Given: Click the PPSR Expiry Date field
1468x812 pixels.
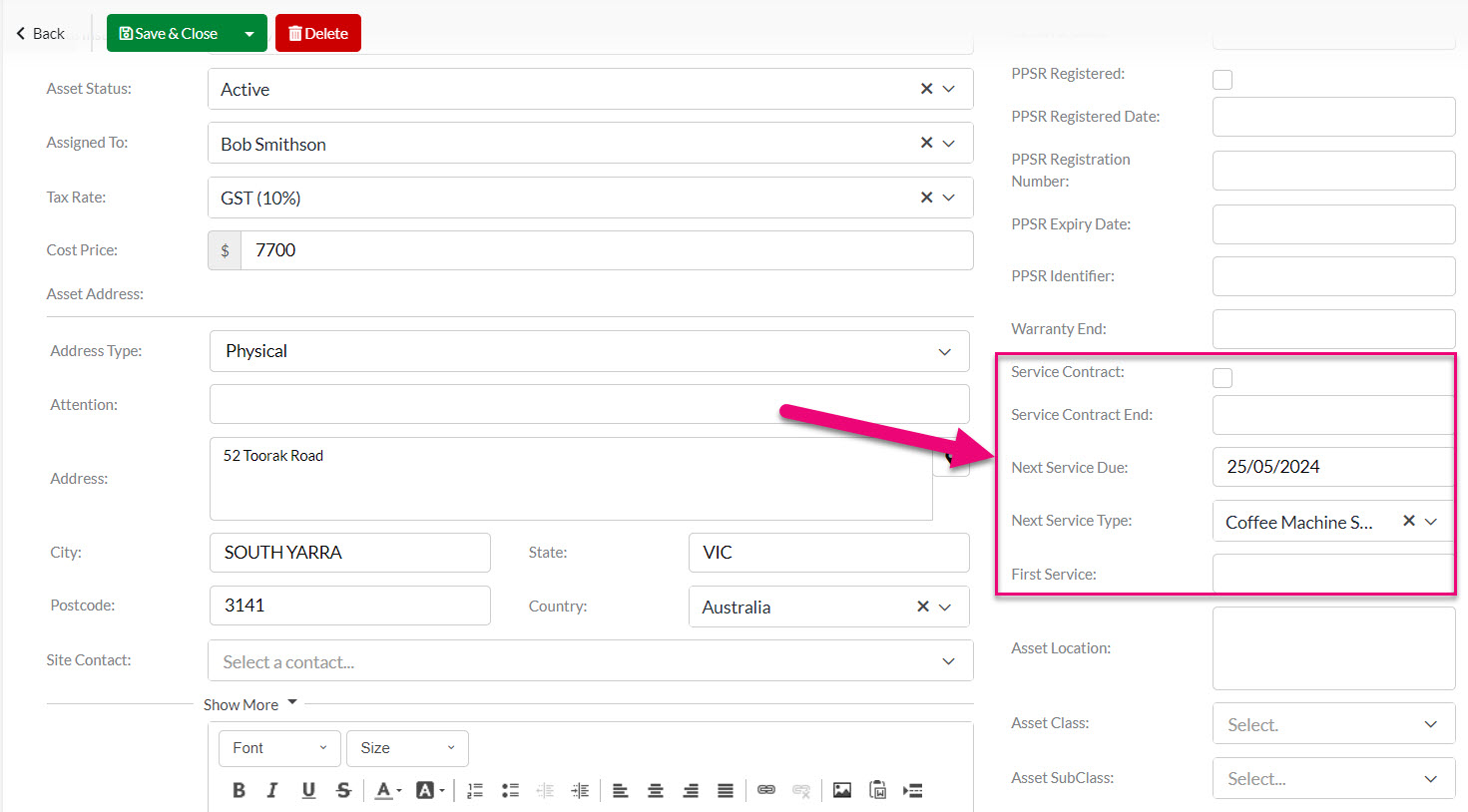Looking at the screenshot, I should pos(1334,224).
